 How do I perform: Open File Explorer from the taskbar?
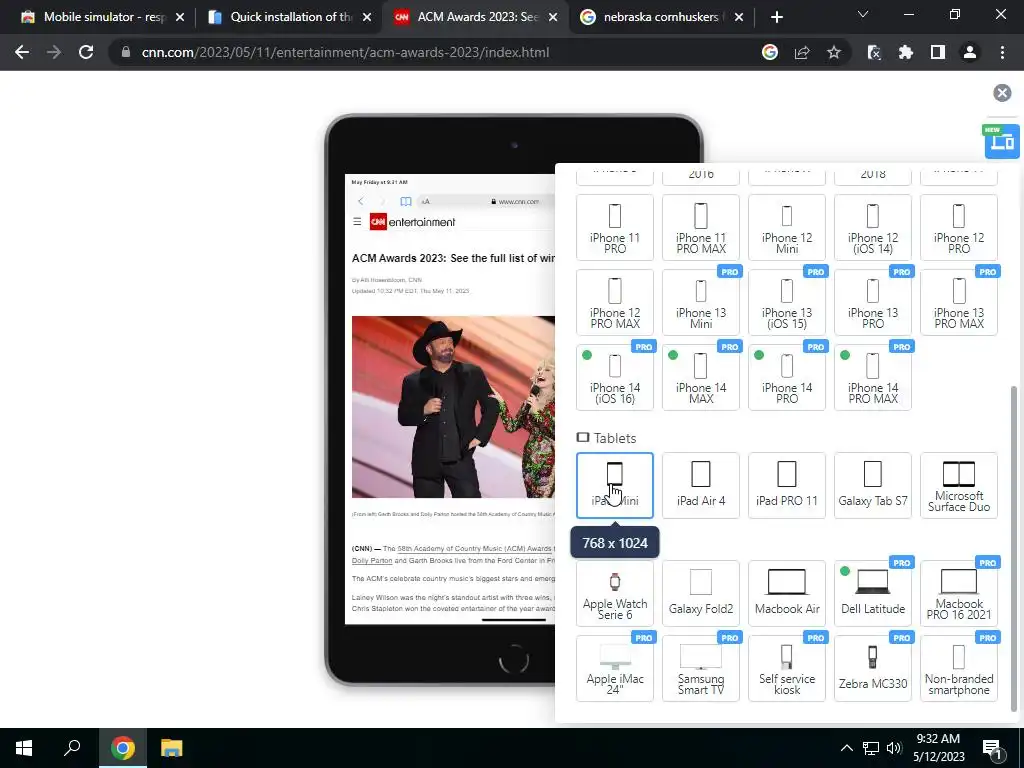(x=172, y=748)
